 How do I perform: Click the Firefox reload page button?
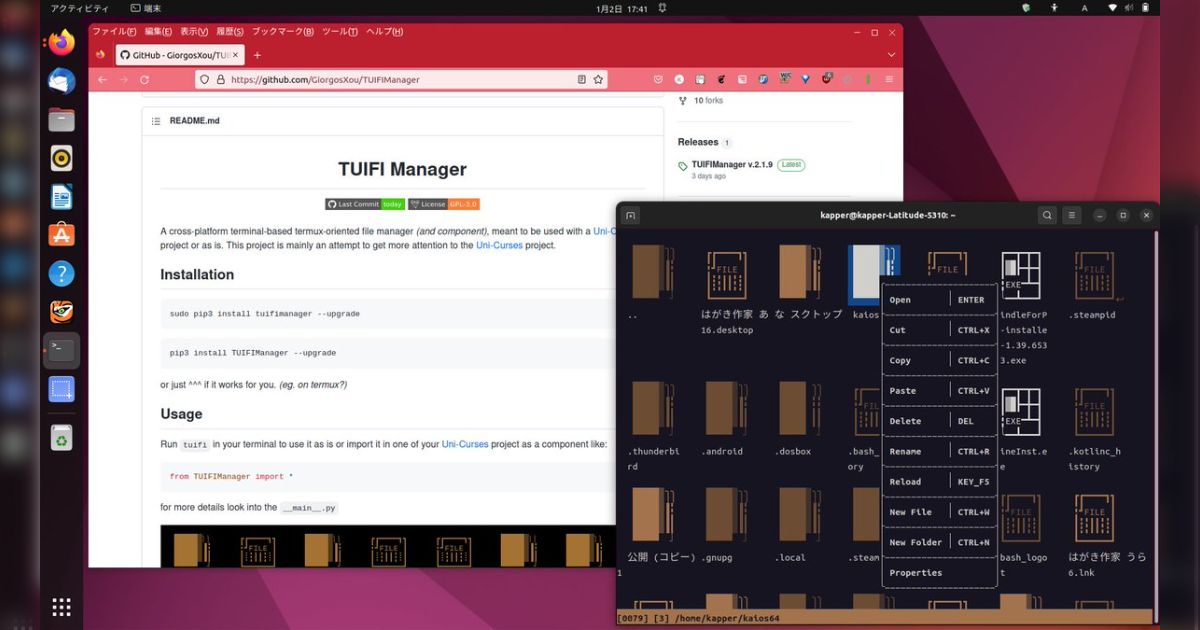(145, 80)
